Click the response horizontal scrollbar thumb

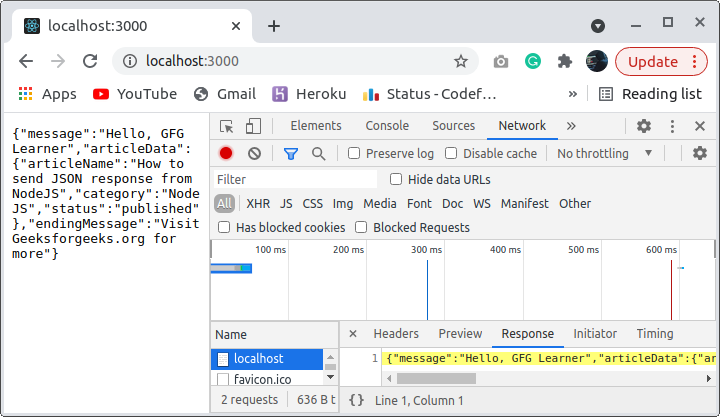pos(436,378)
